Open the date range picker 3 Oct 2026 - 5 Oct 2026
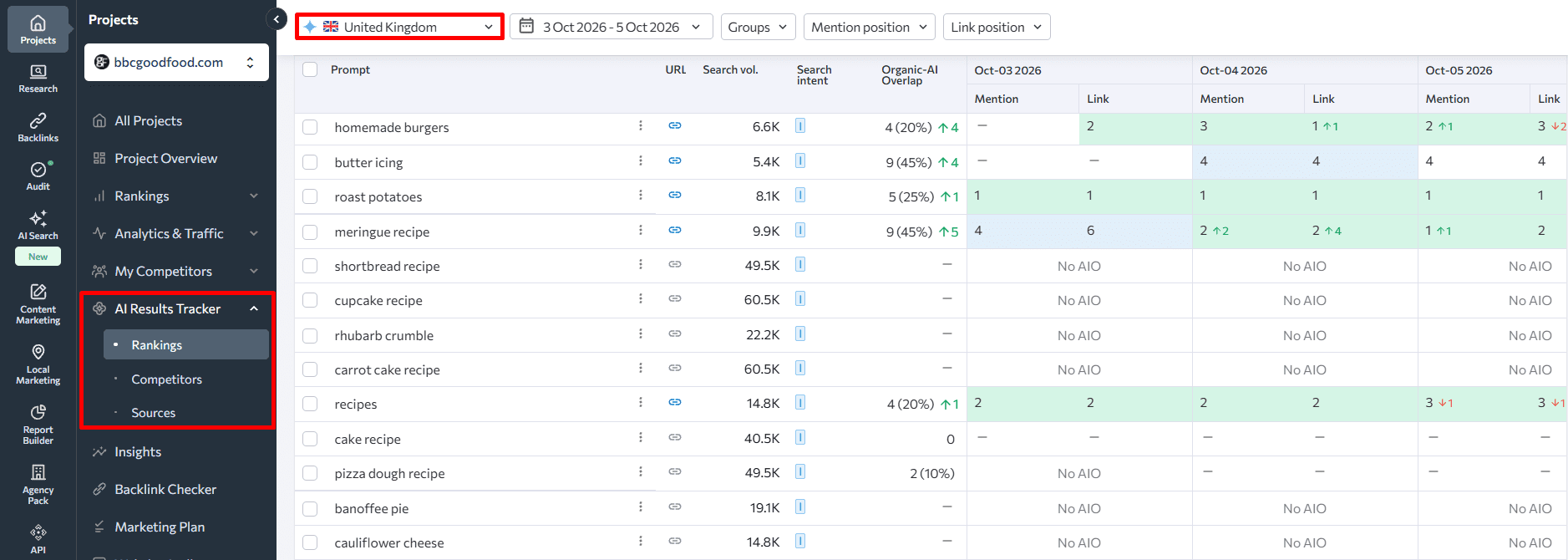The height and width of the screenshot is (560, 1568). pyautogui.click(x=611, y=27)
